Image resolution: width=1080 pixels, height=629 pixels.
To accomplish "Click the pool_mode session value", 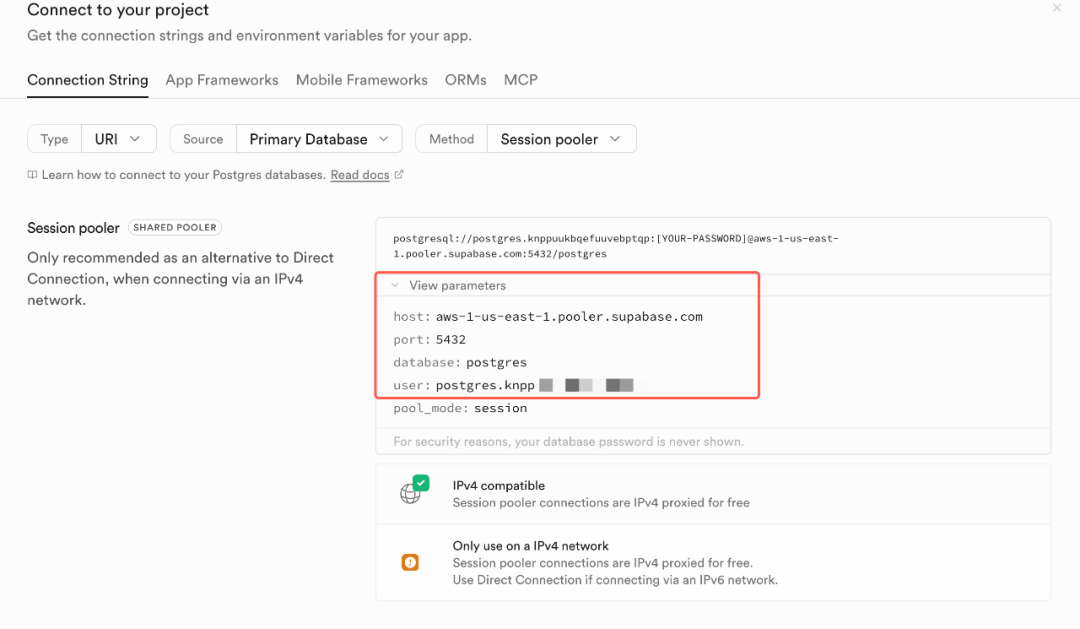I will (x=500, y=409).
